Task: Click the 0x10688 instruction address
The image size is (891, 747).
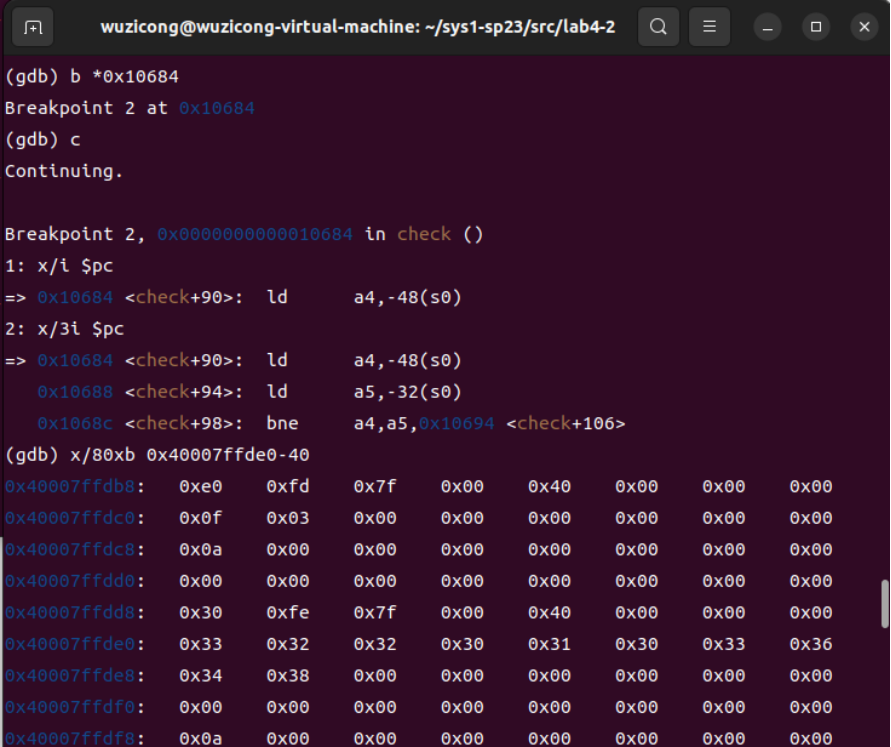Action: pyautogui.click(x=75, y=391)
